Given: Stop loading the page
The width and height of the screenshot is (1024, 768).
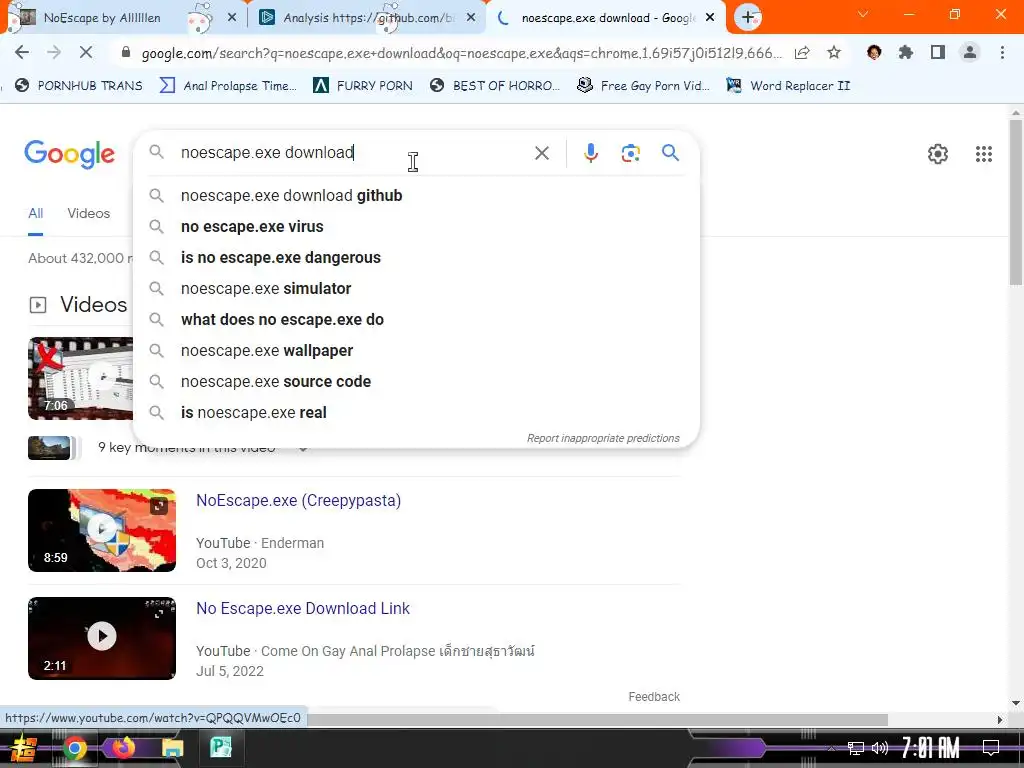Looking at the screenshot, I should (86, 52).
